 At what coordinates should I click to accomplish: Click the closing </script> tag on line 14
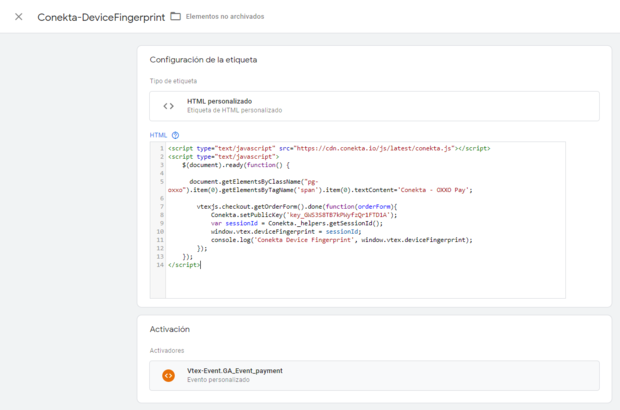[x=184, y=265]
